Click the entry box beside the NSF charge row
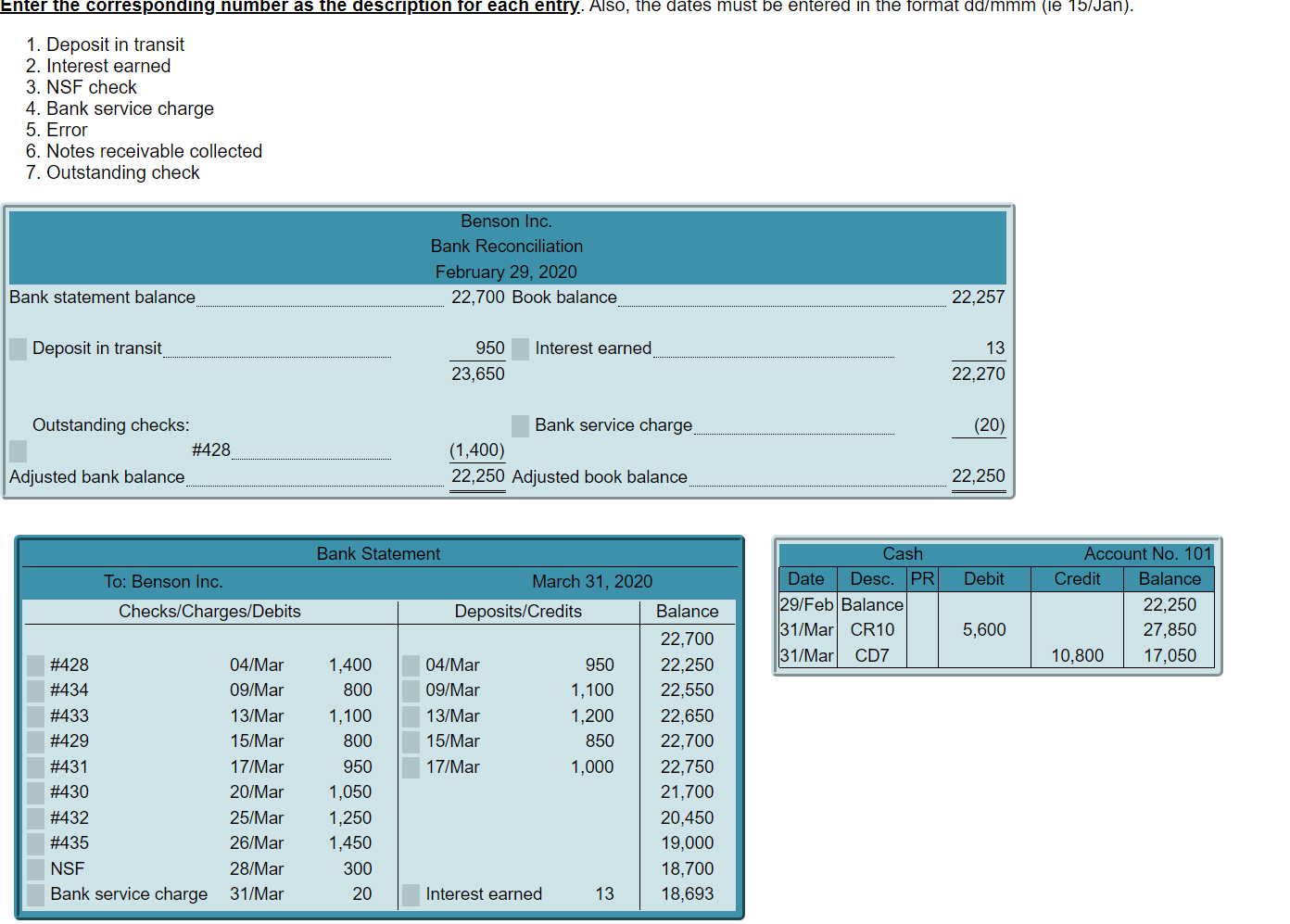Viewport: 1290px width, 924px height. pos(34,868)
